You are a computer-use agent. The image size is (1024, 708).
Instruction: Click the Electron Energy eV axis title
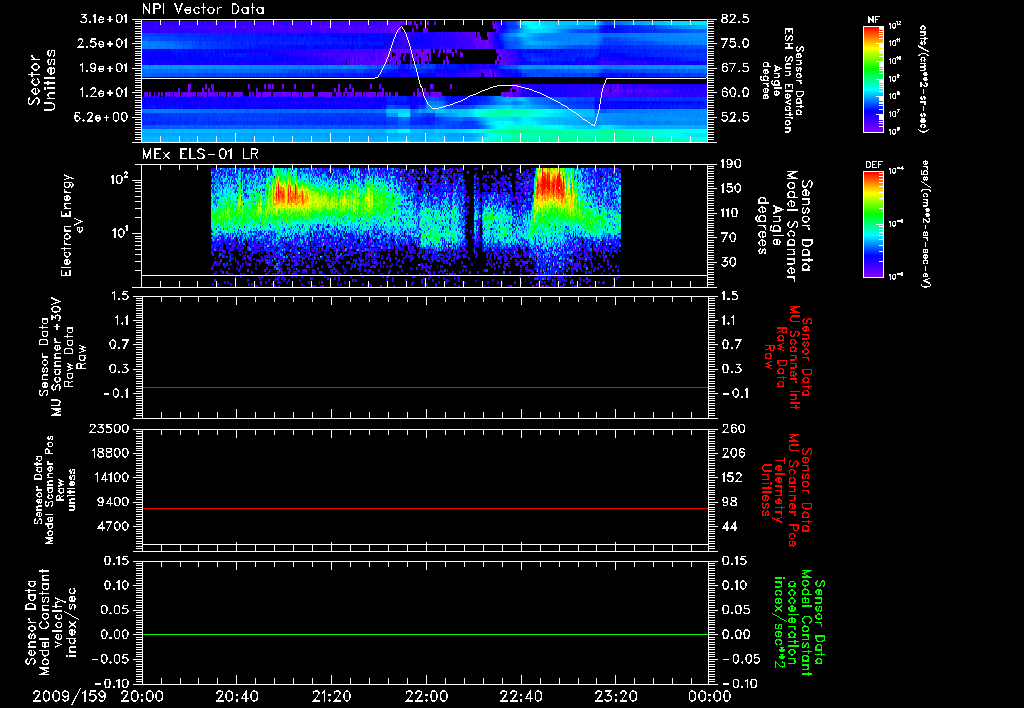click(73, 225)
